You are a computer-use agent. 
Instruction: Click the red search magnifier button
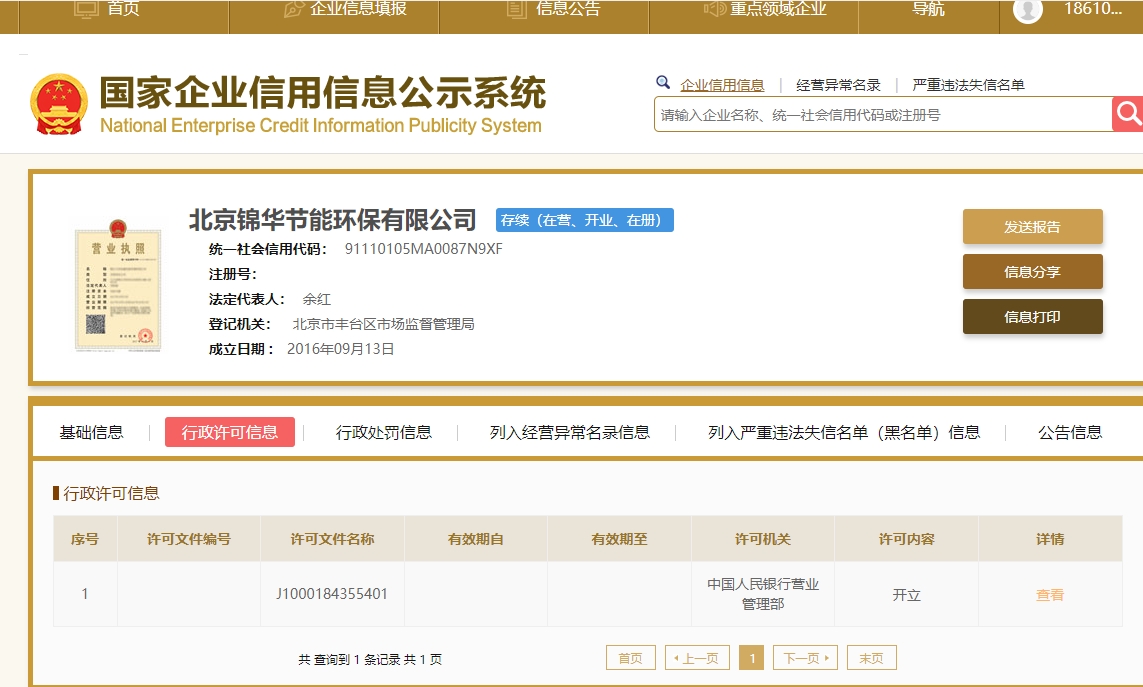1128,114
